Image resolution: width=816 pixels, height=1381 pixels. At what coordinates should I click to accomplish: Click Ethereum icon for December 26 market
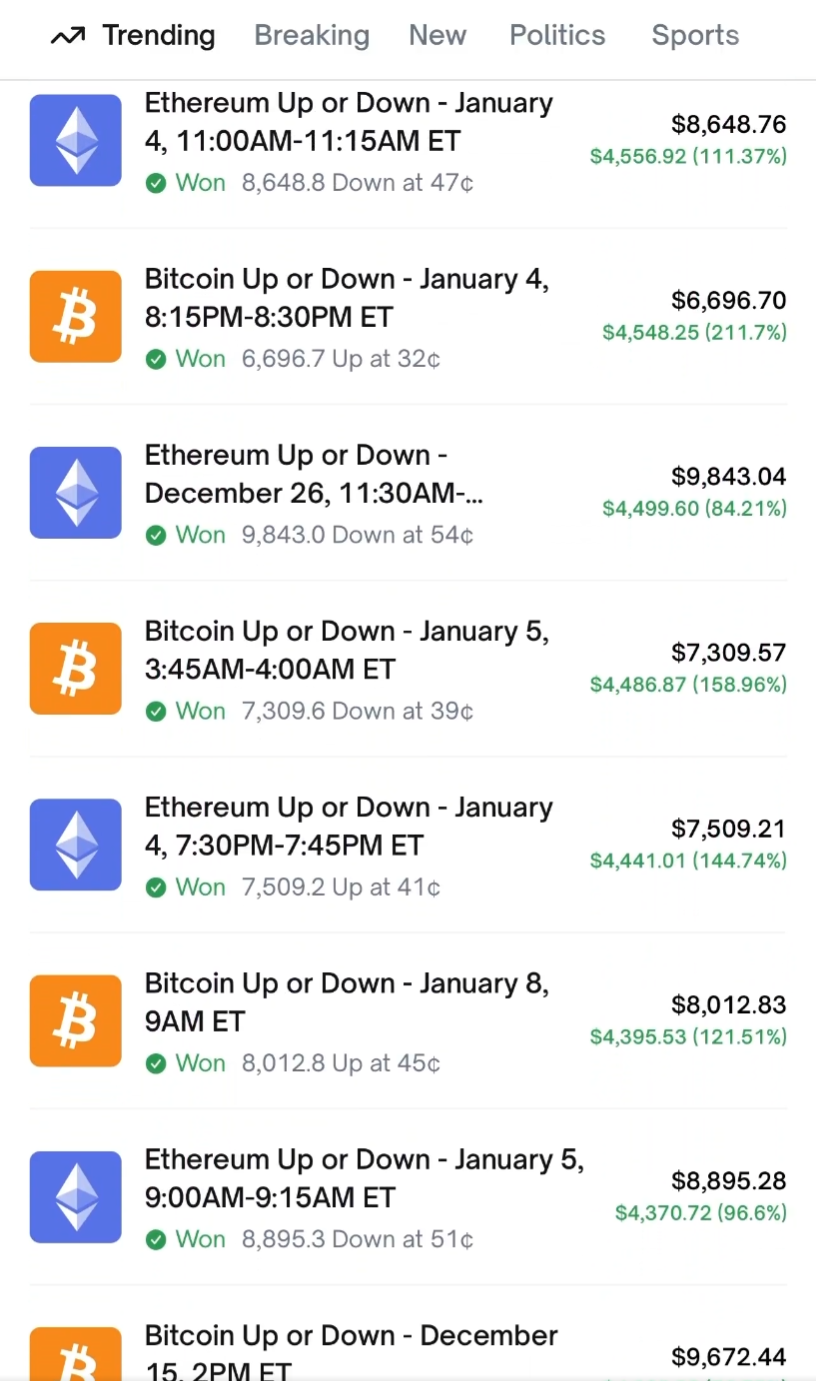(76, 493)
